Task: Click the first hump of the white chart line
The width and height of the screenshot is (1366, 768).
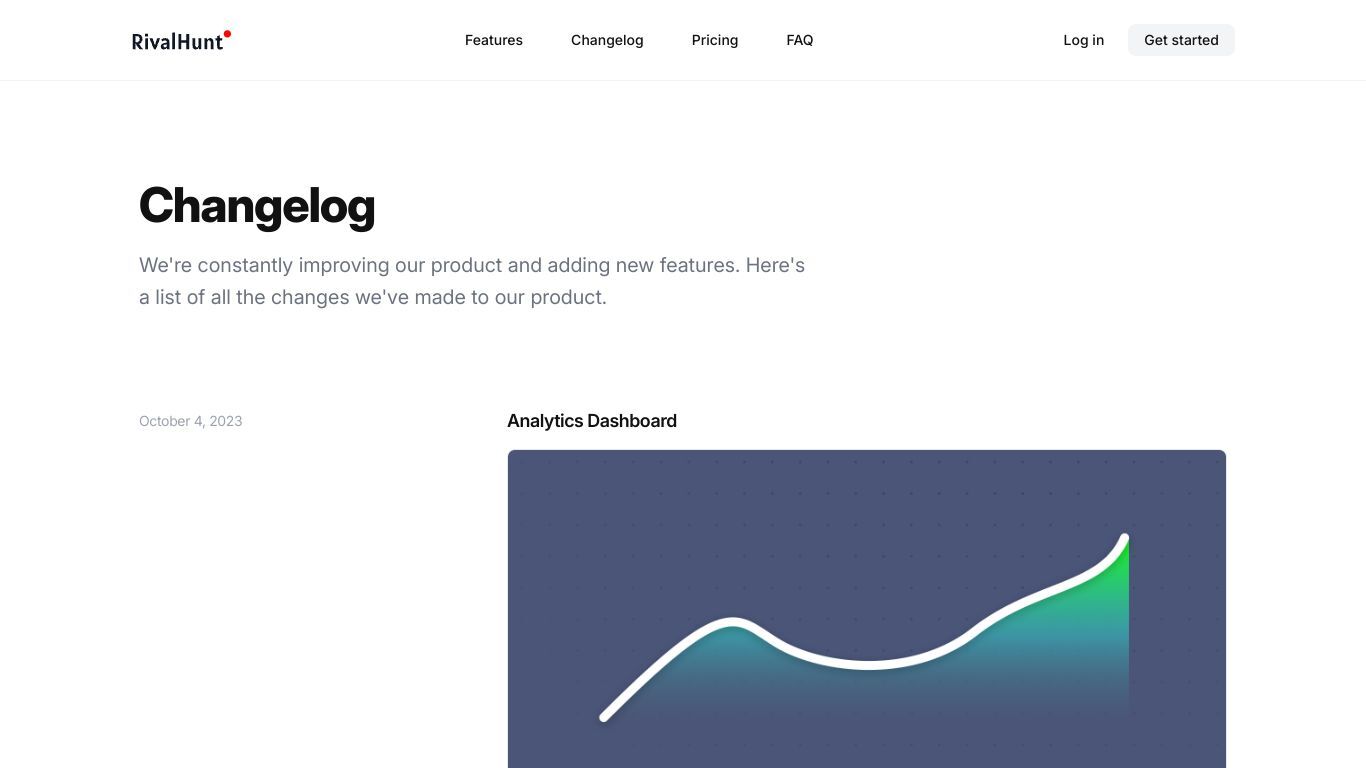Action: 733,623
